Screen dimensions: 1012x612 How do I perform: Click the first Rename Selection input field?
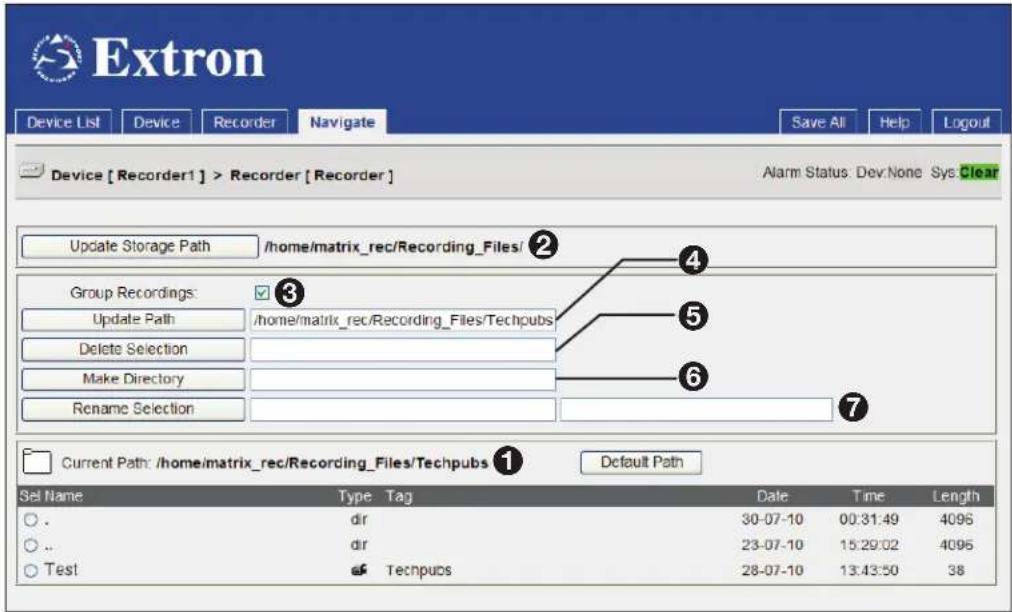pos(403,409)
